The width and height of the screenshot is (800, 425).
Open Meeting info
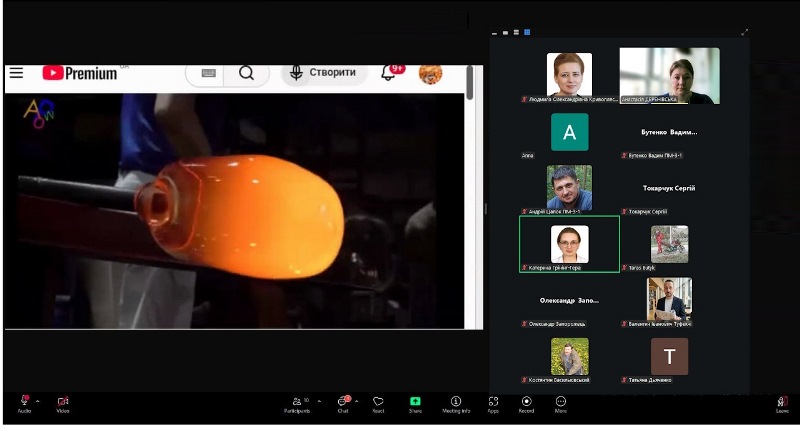pyautogui.click(x=456, y=403)
